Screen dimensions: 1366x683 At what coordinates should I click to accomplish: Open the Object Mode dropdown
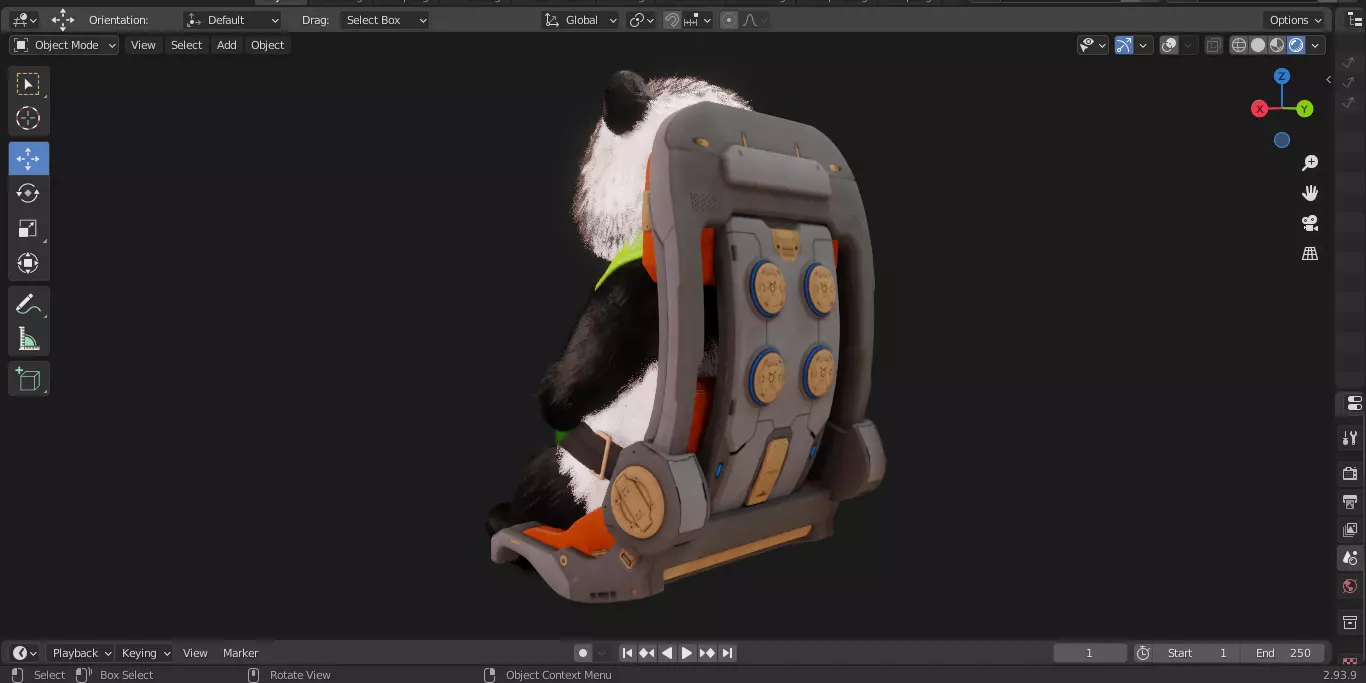64,45
